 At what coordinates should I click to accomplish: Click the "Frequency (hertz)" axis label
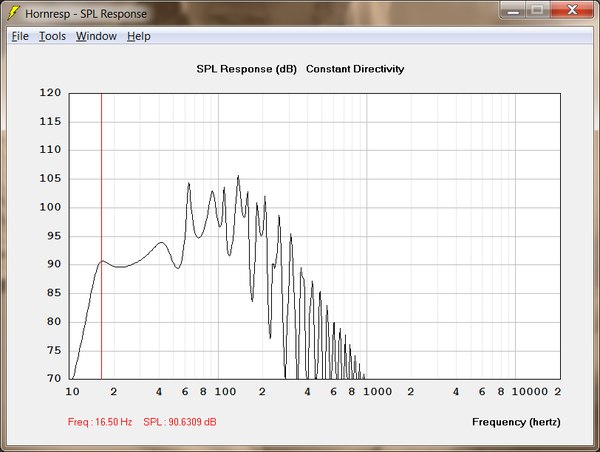coord(517,422)
